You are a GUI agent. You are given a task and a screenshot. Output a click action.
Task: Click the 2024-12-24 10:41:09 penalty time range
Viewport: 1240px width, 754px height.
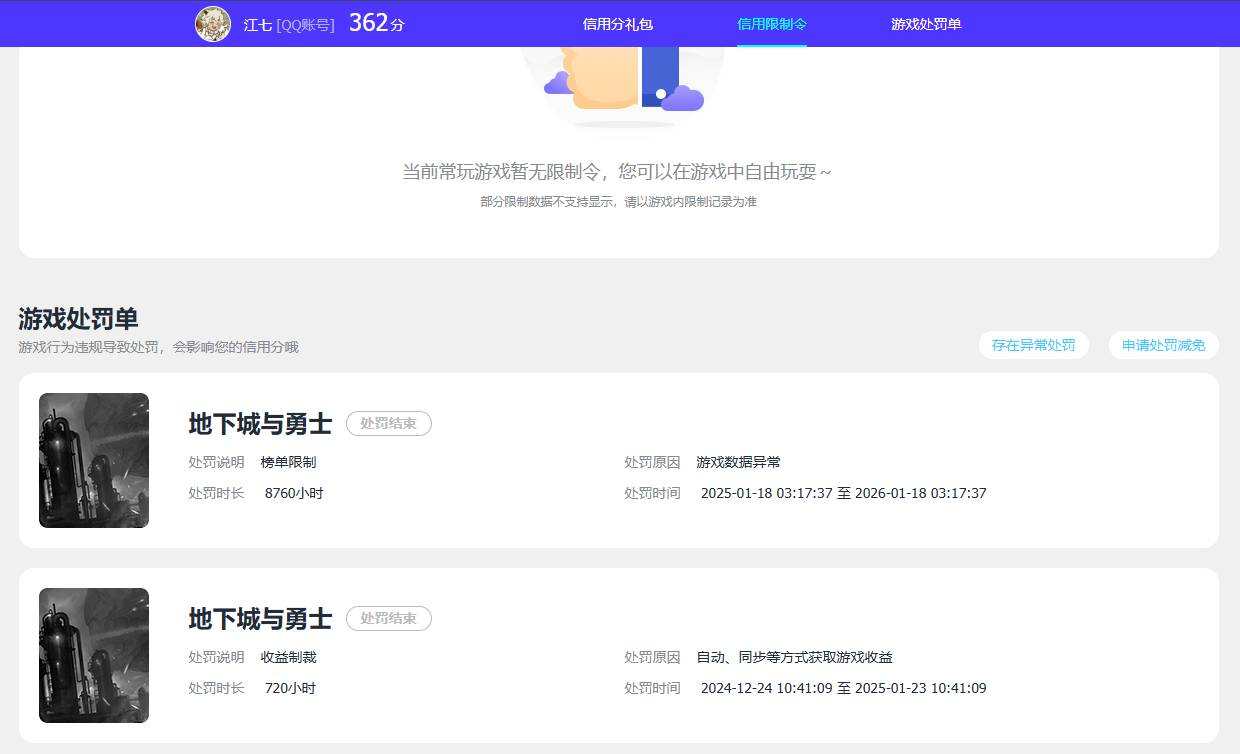coord(843,688)
